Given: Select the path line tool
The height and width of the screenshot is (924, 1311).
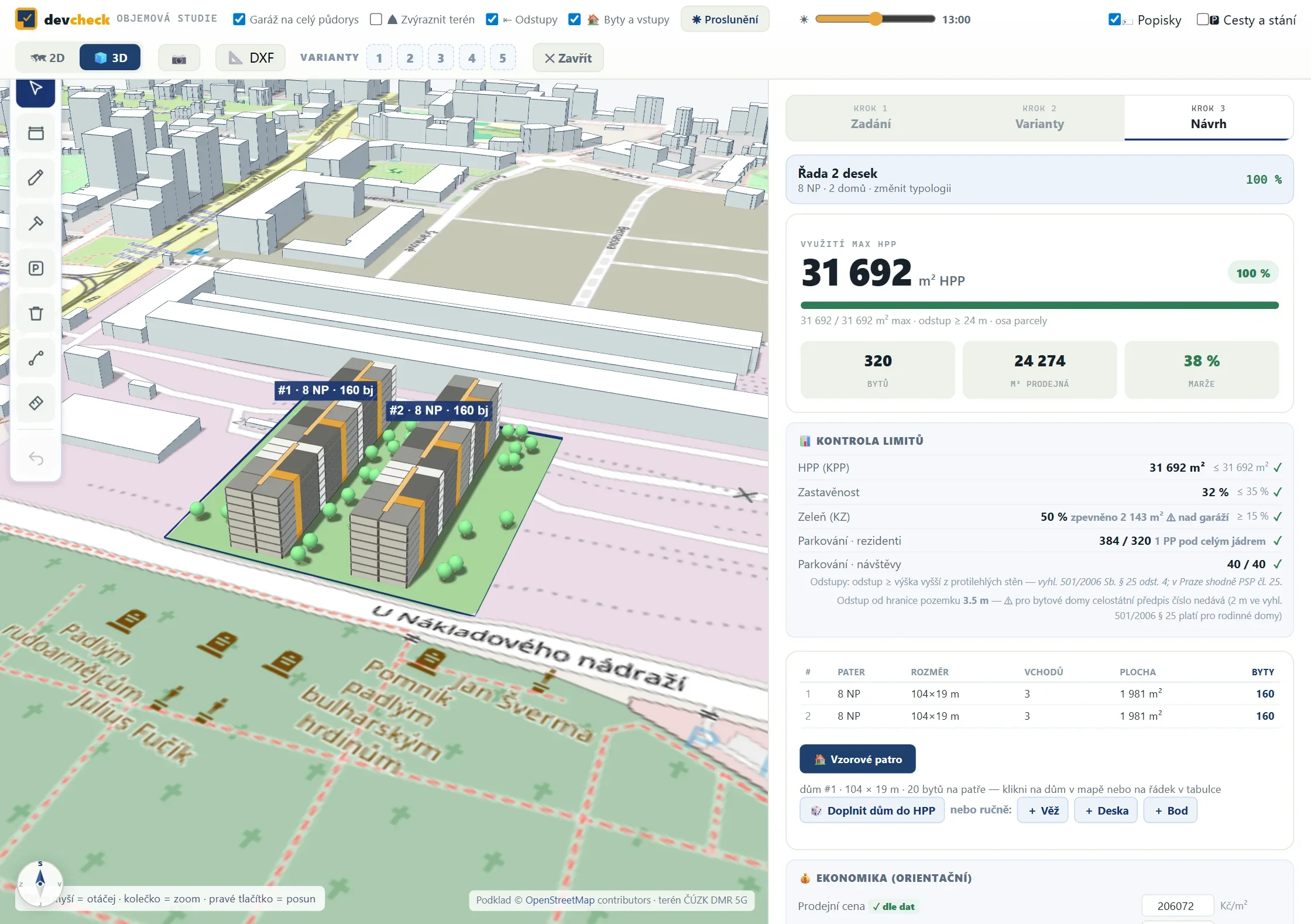Looking at the screenshot, I should pyautogui.click(x=36, y=358).
